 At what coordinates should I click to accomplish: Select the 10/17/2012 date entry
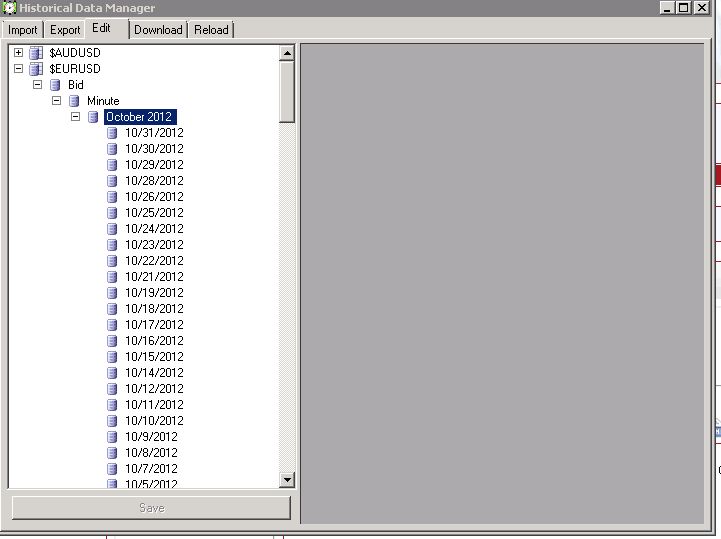click(154, 325)
